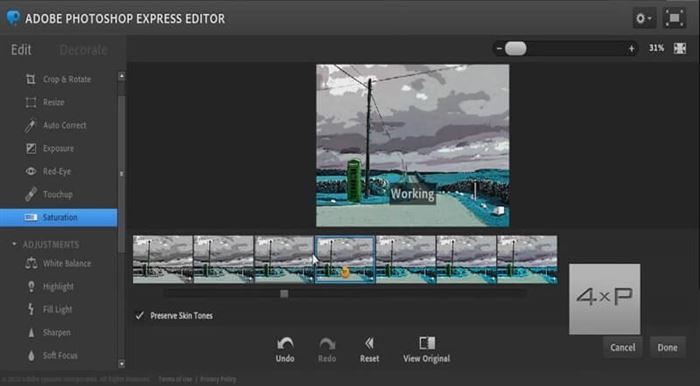Click the Cancel button

pyautogui.click(x=623, y=347)
